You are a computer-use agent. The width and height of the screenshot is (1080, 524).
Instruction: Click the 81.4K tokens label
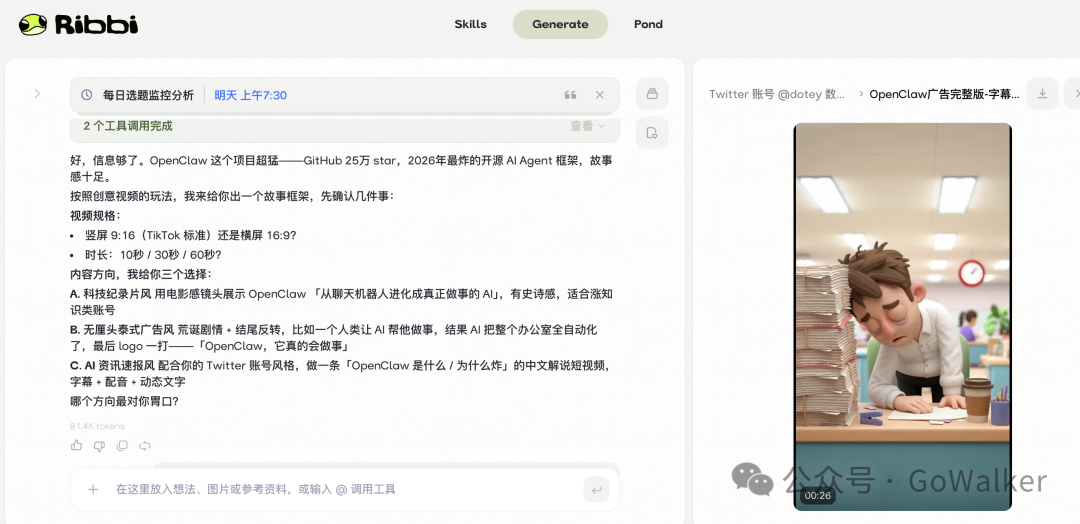(98, 426)
